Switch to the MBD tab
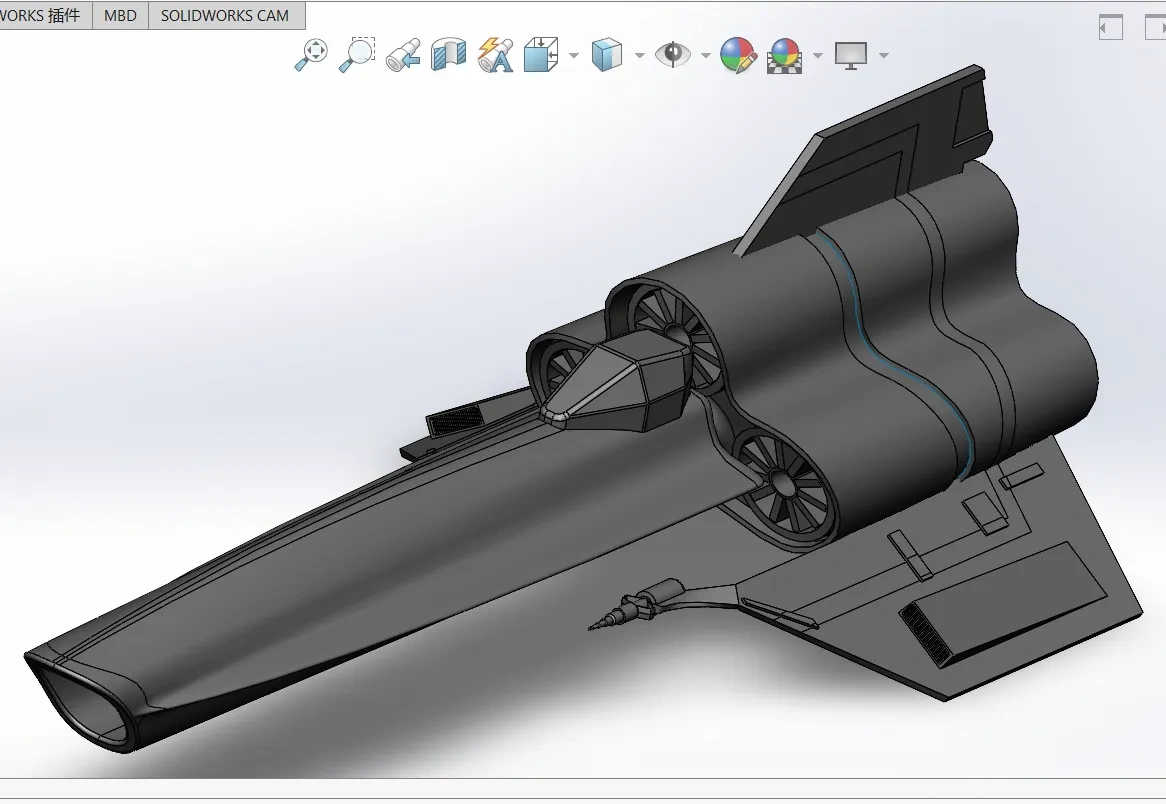This screenshot has height=804, width=1166. point(120,15)
